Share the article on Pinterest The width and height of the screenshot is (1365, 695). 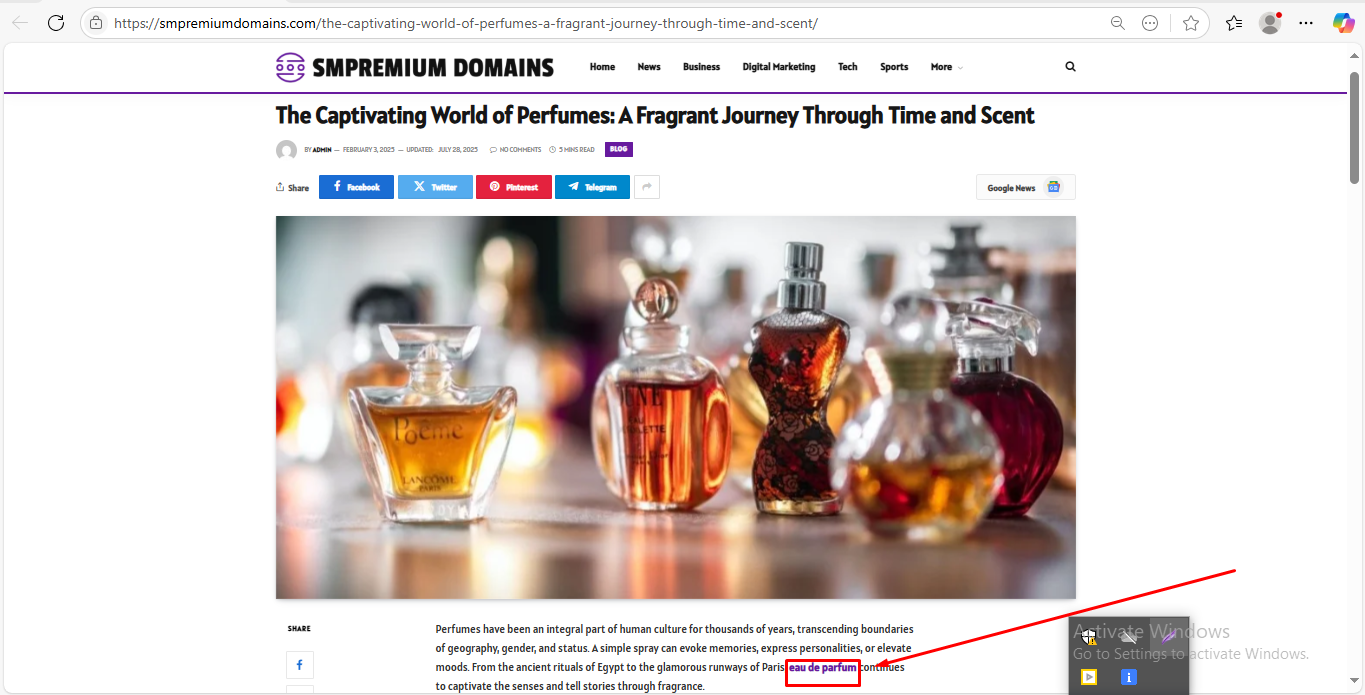[513, 187]
